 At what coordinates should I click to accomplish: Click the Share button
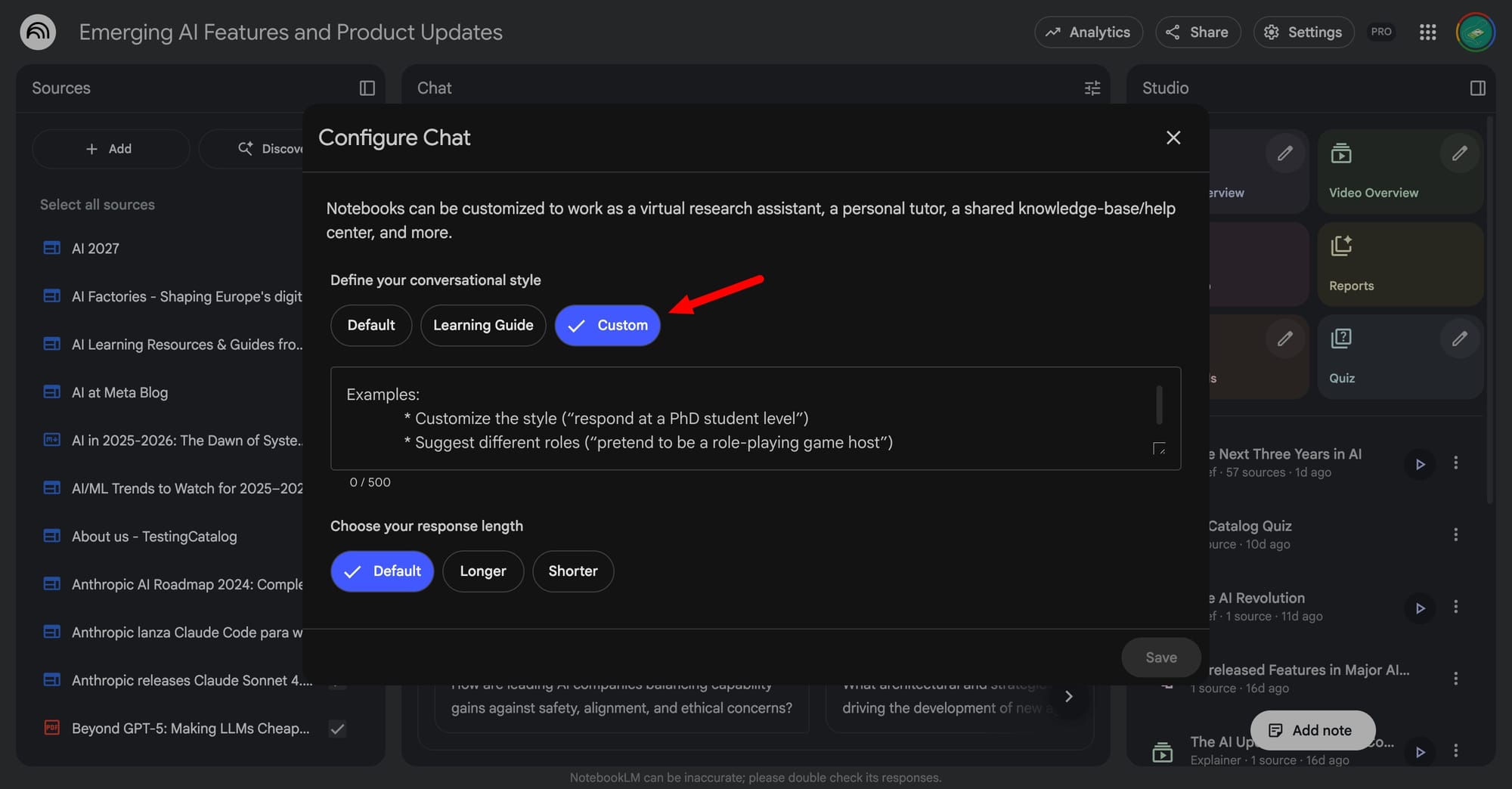(1198, 32)
